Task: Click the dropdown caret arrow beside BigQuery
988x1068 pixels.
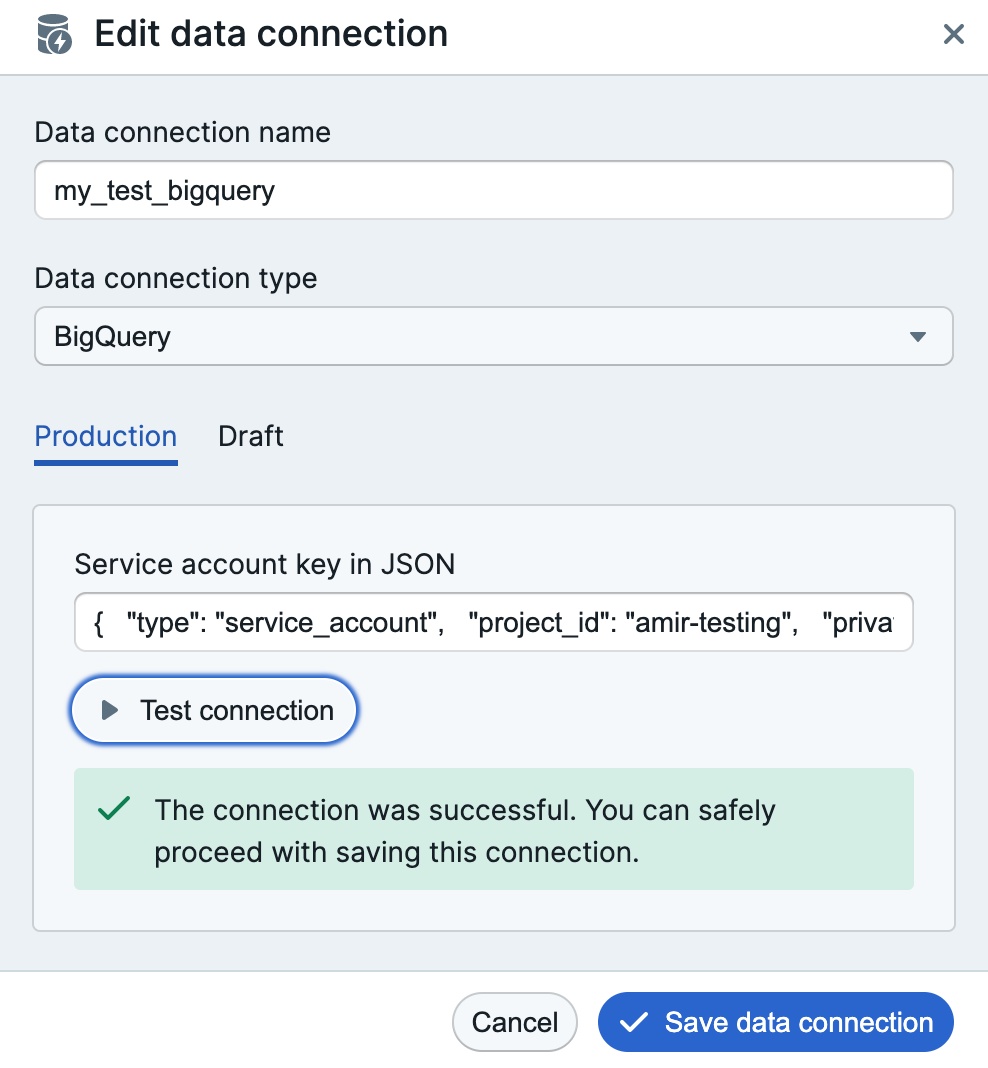Action: pos(917,336)
